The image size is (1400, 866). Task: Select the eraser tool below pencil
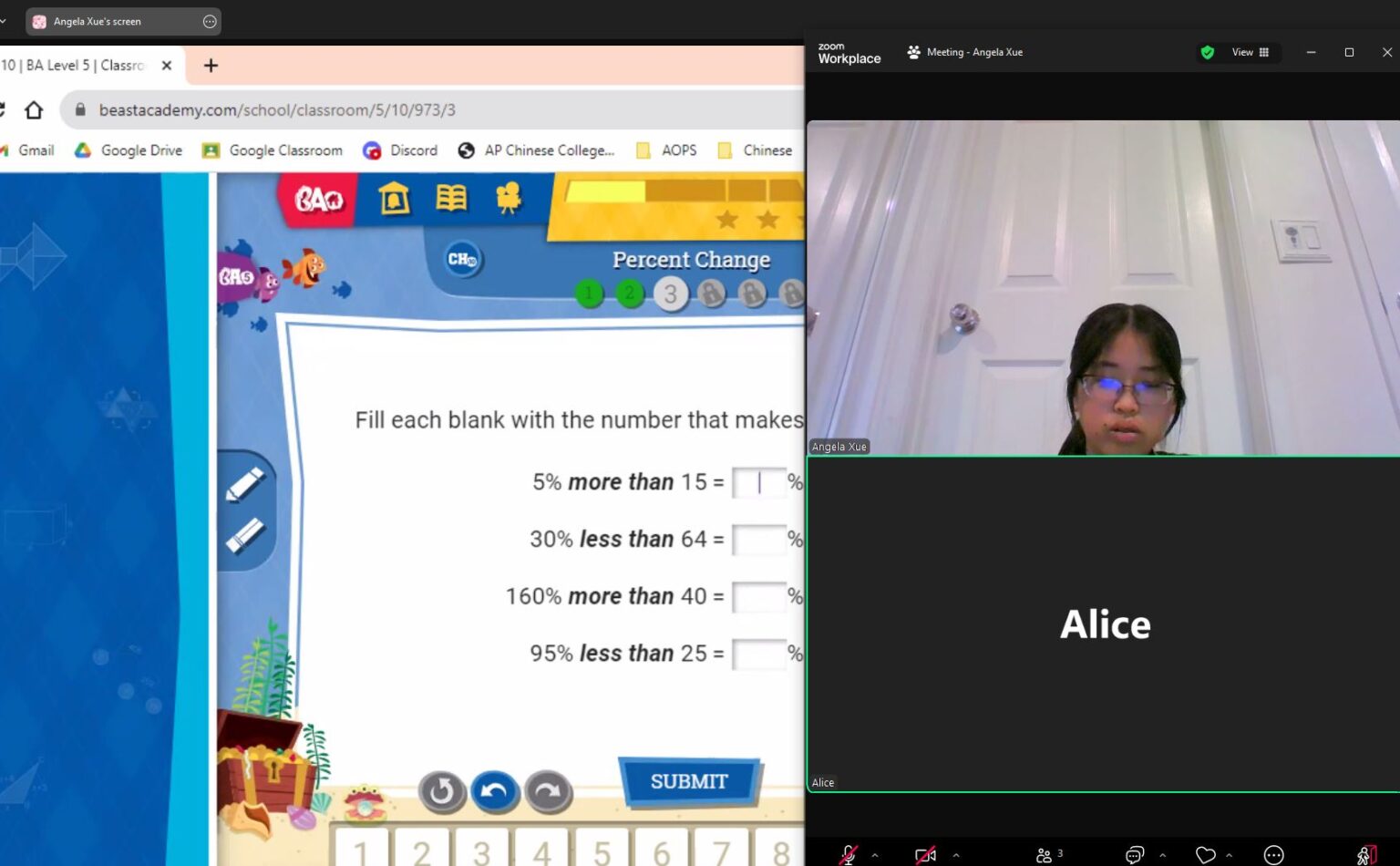click(245, 535)
